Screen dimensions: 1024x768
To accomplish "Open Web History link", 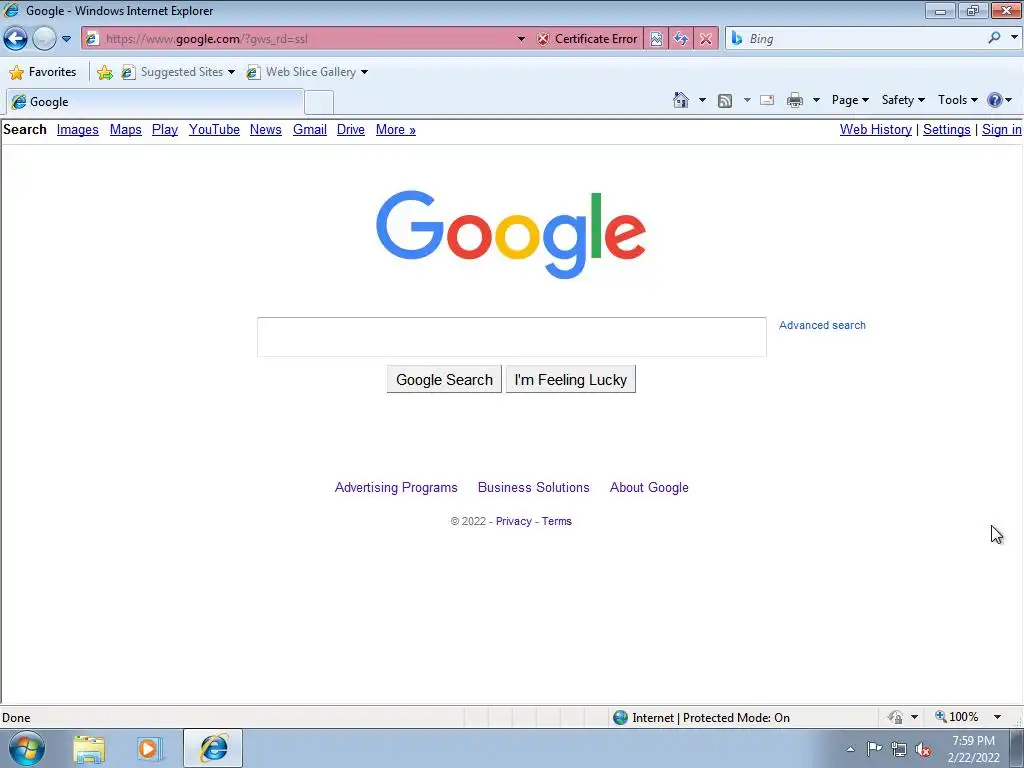I will [x=876, y=129].
